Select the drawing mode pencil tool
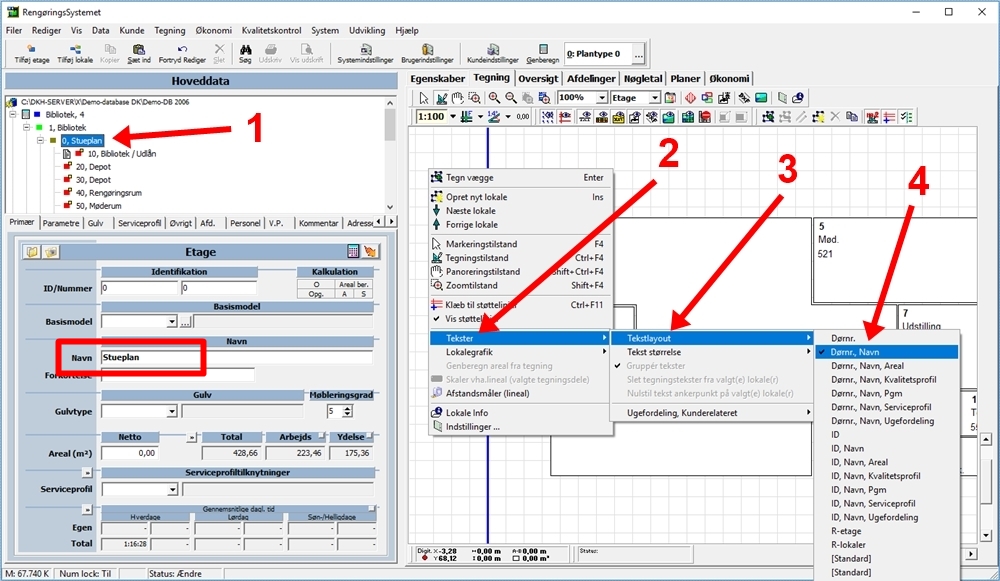This screenshot has height=581, width=1000. 441,98
